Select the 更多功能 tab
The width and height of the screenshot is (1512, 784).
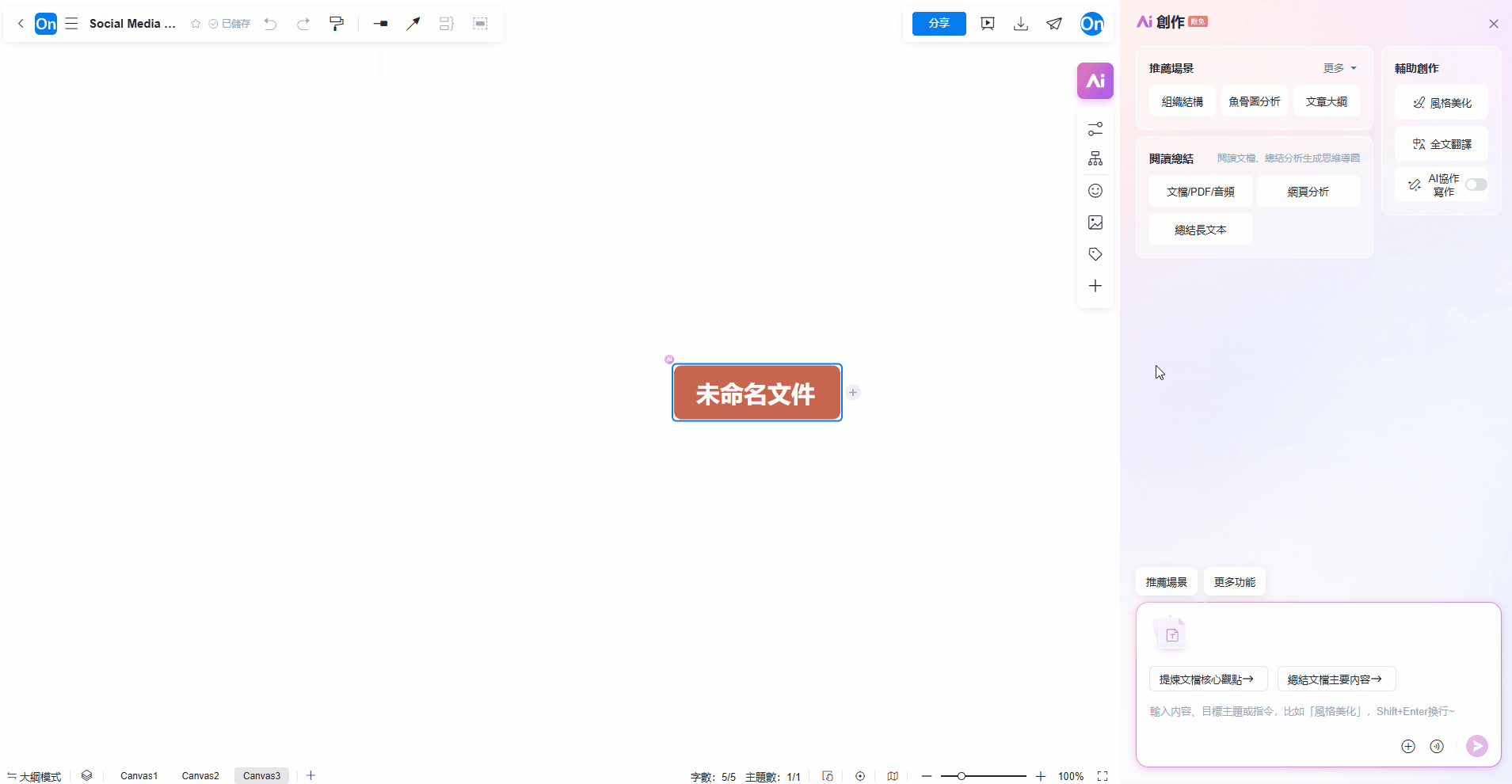click(x=1234, y=582)
